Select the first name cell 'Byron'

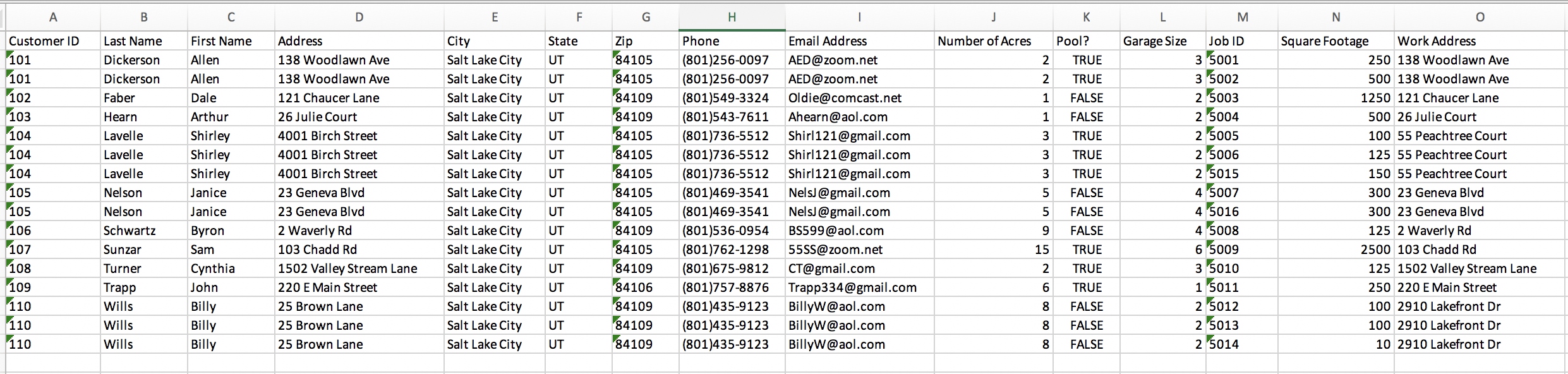click(x=231, y=231)
